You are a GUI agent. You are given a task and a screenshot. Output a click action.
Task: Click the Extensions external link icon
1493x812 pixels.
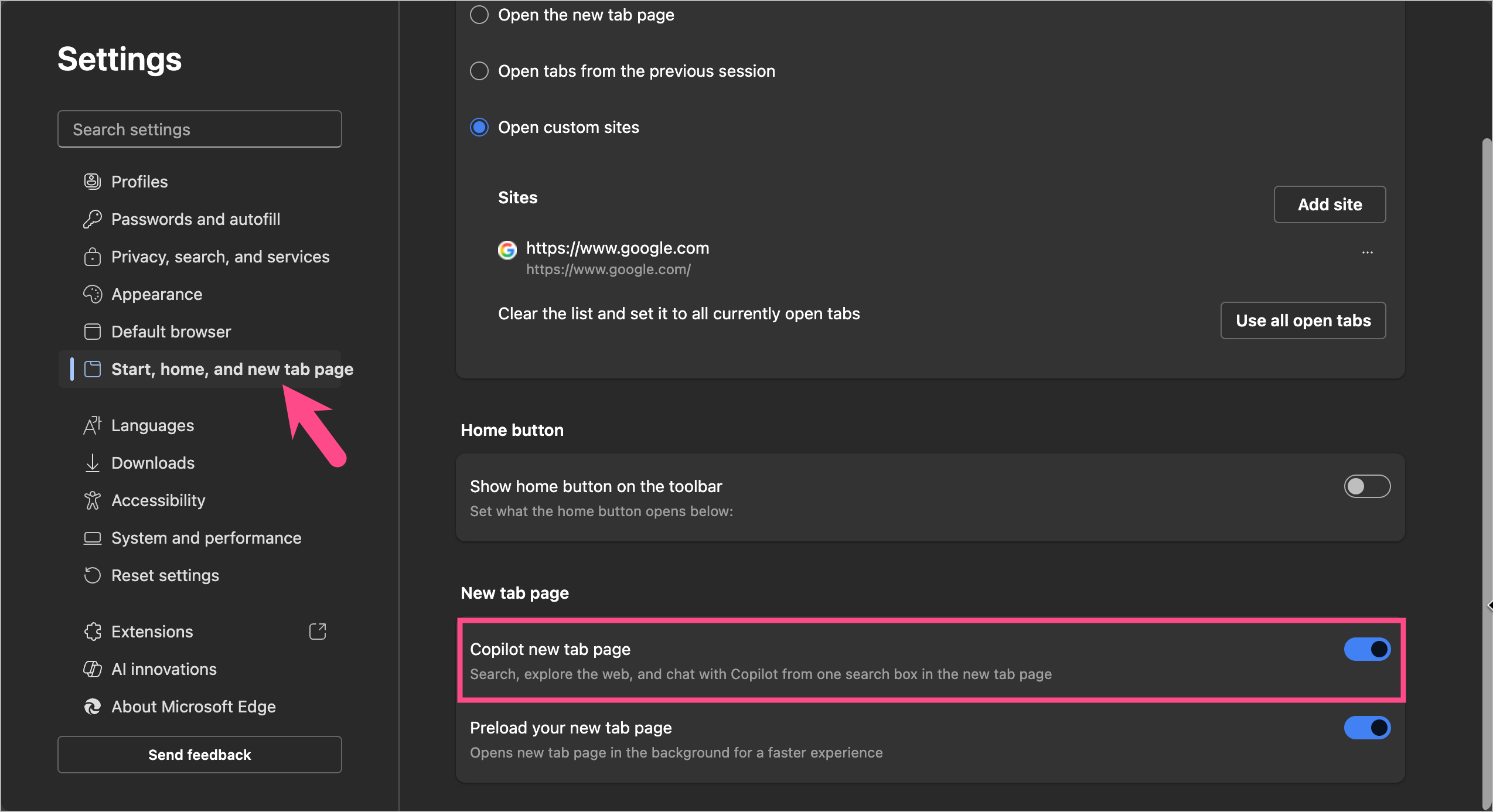pos(318,632)
